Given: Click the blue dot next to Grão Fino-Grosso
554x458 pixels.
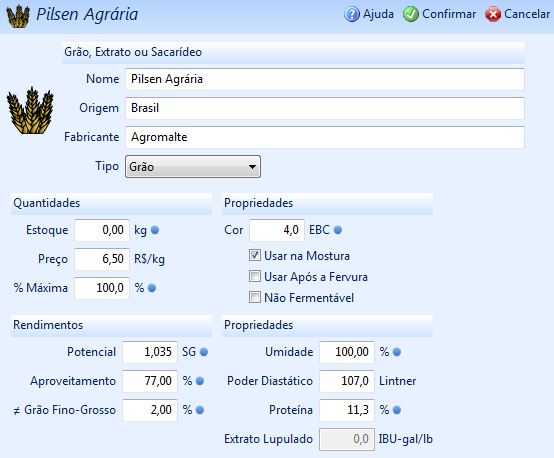Looking at the screenshot, I should coord(200,410).
